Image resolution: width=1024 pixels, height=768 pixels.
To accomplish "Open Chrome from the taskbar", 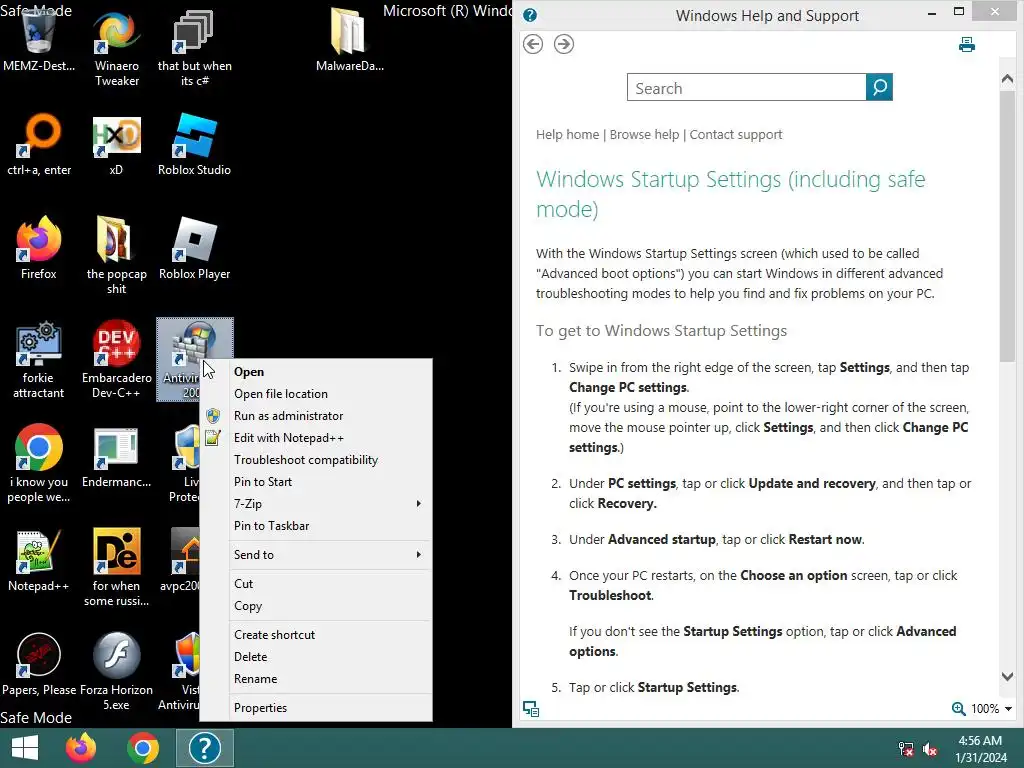I will pos(143,748).
